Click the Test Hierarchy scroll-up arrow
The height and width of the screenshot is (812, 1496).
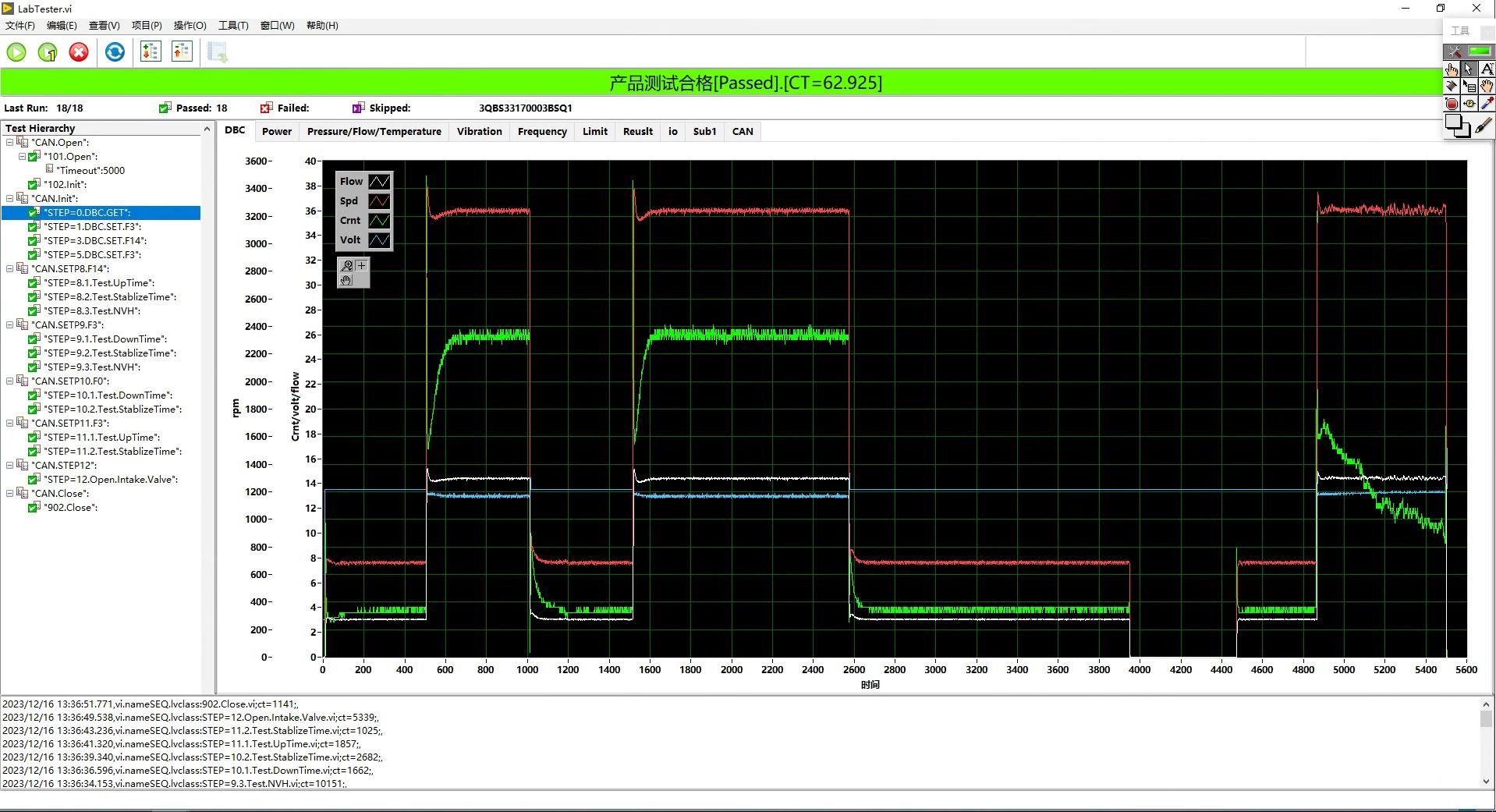[x=207, y=129]
